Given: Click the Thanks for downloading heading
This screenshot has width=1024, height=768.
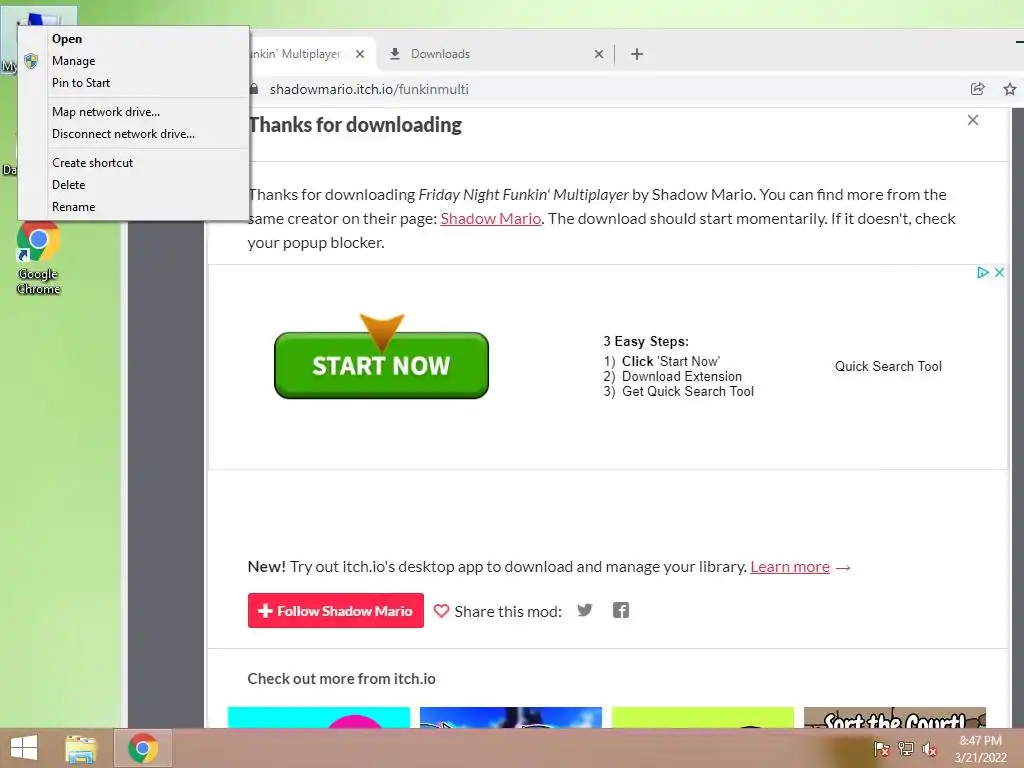Looking at the screenshot, I should coord(355,125).
